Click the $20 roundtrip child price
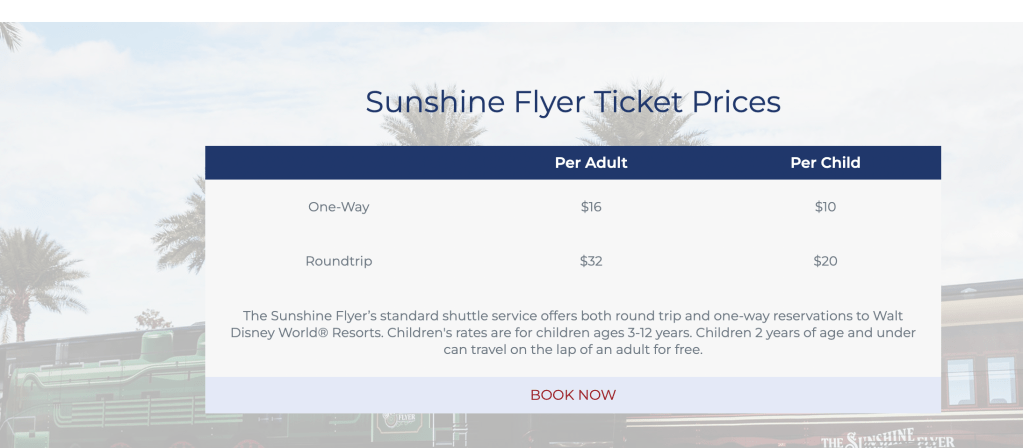 pos(825,261)
